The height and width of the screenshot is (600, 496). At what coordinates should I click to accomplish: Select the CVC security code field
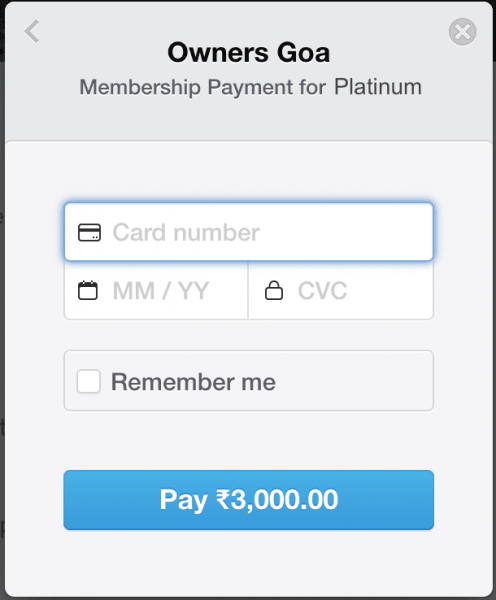341,290
